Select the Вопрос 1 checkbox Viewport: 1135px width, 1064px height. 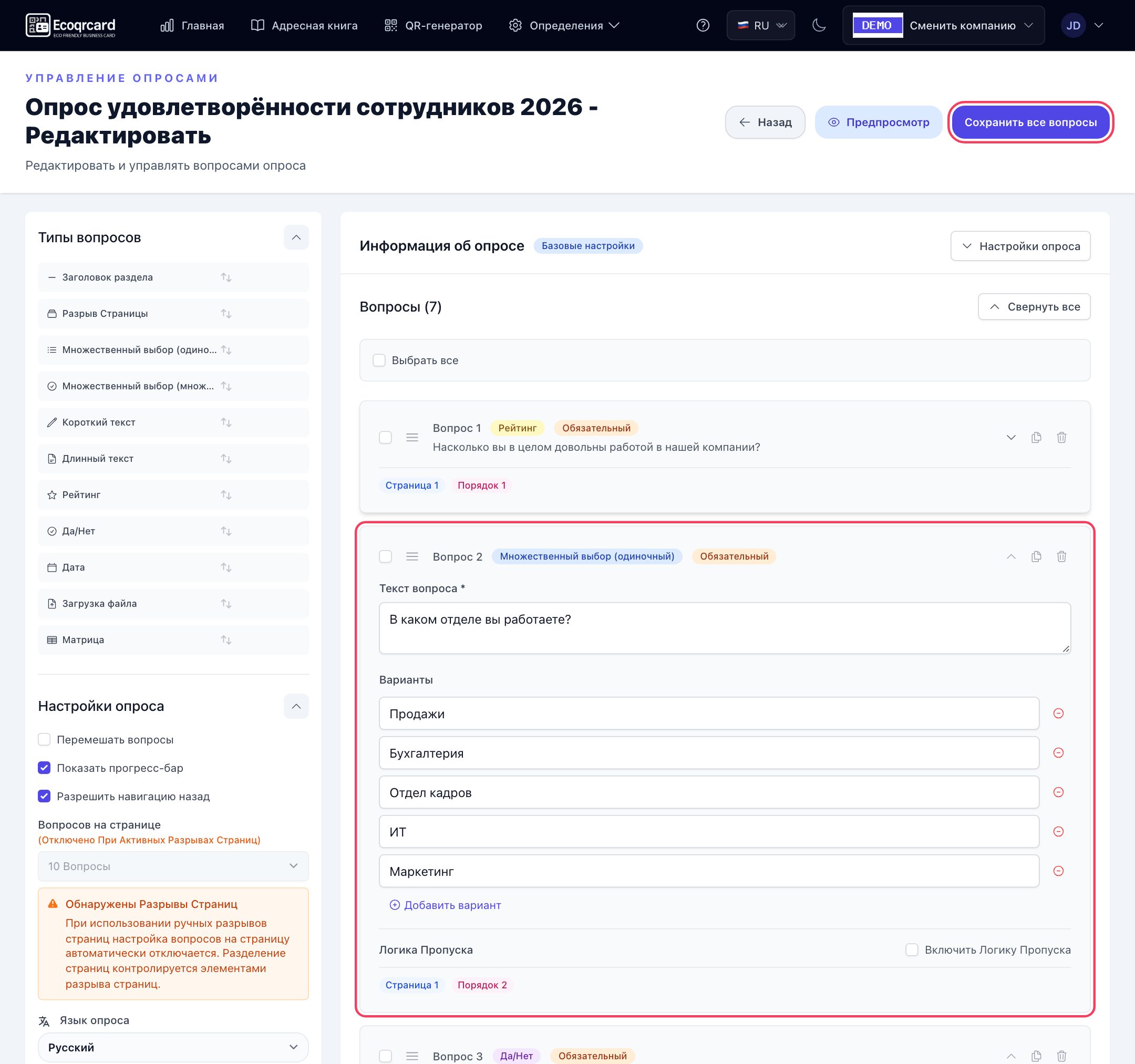[x=385, y=437]
